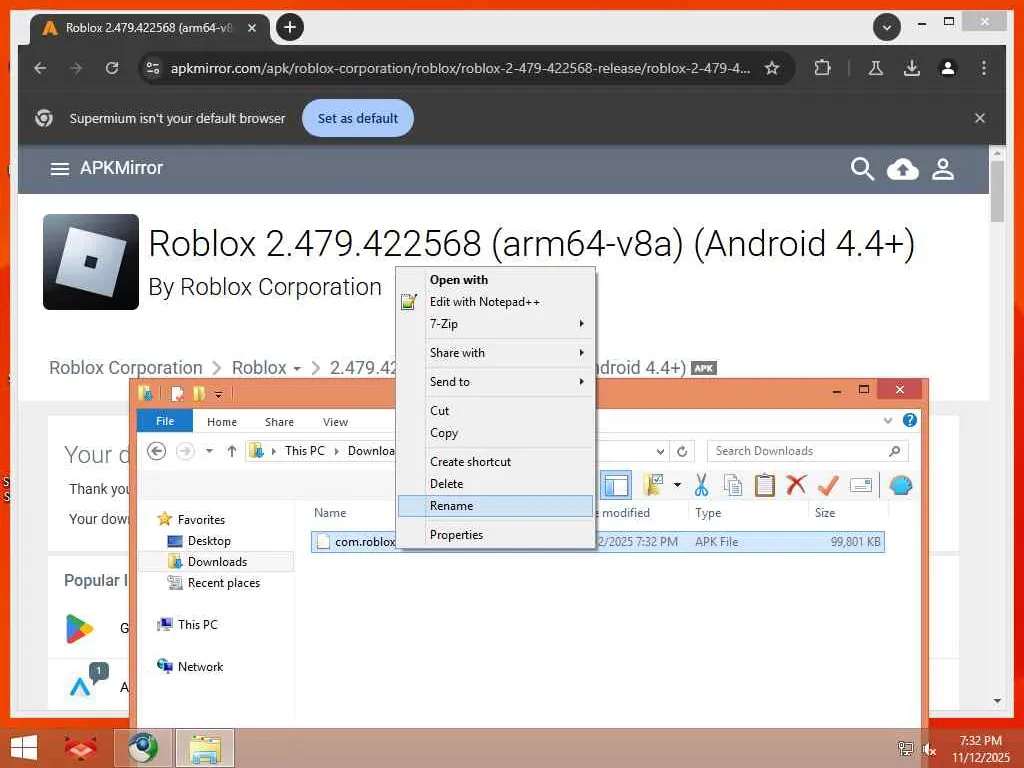1024x768 pixels.
Task: Dismiss the default browser notice bar
Action: (x=980, y=118)
